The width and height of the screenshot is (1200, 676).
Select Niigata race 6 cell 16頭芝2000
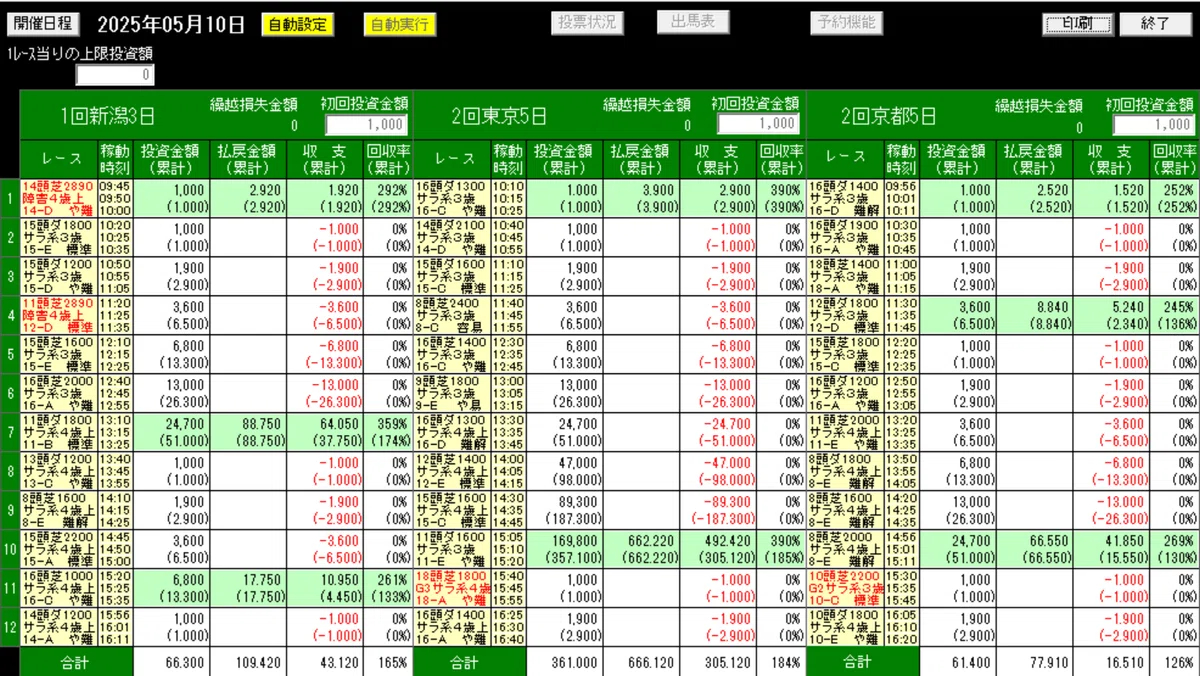(x=58, y=392)
